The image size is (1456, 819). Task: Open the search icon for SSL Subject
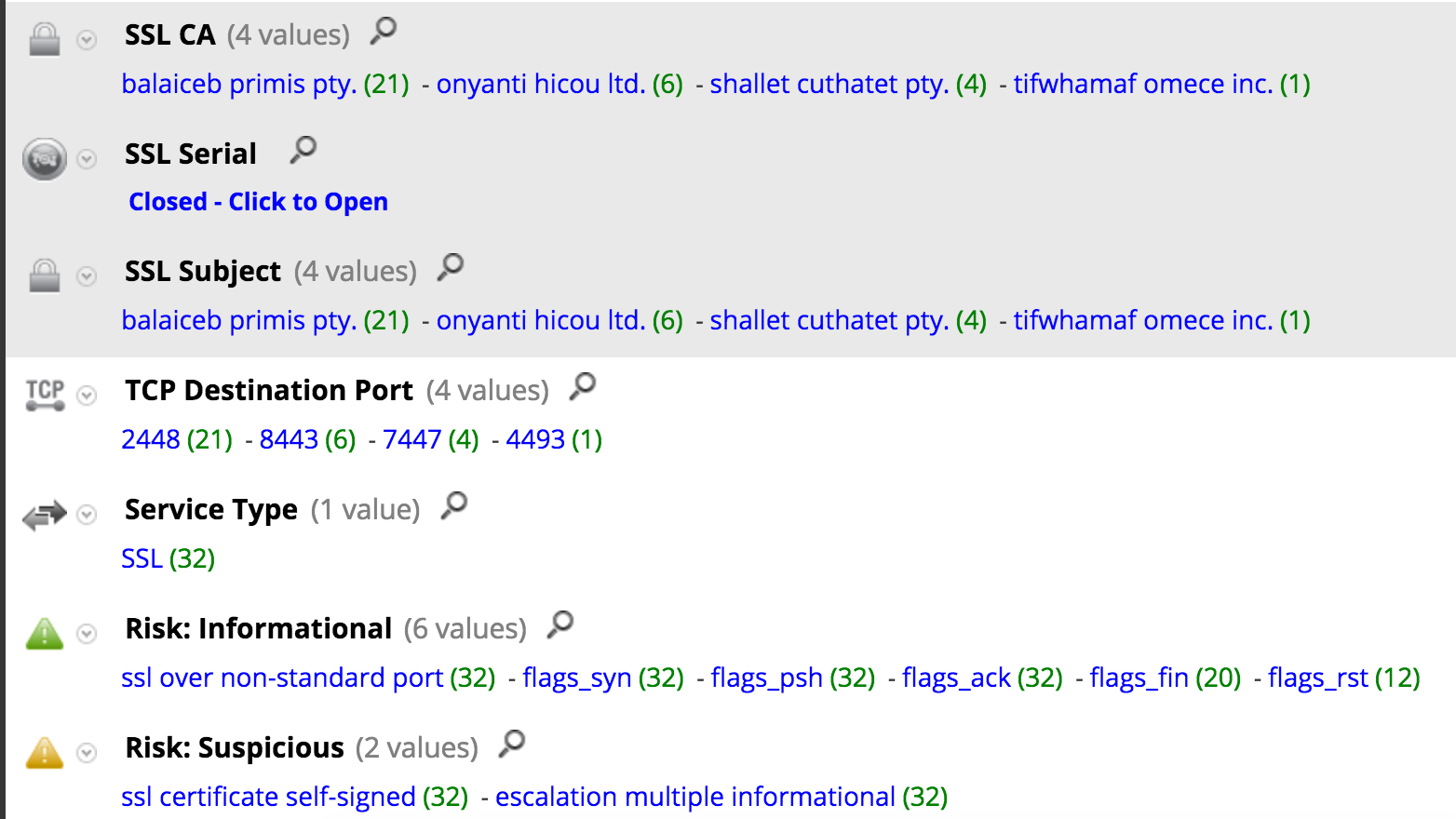[x=451, y=267]
